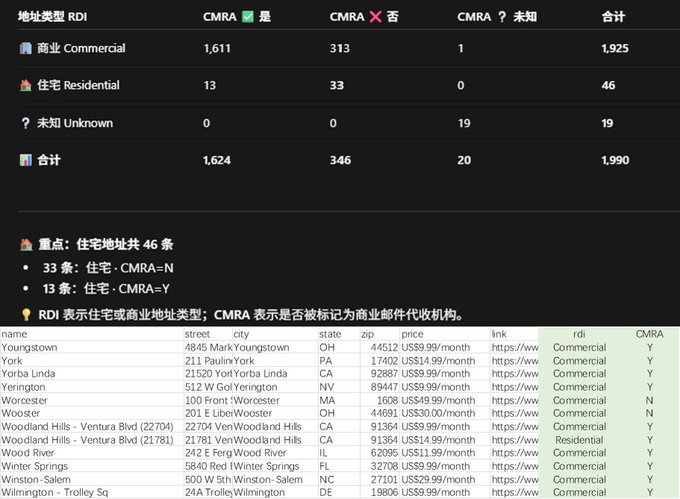Select the zip cell 27101
680x499 pixels.
pos(379,479)
